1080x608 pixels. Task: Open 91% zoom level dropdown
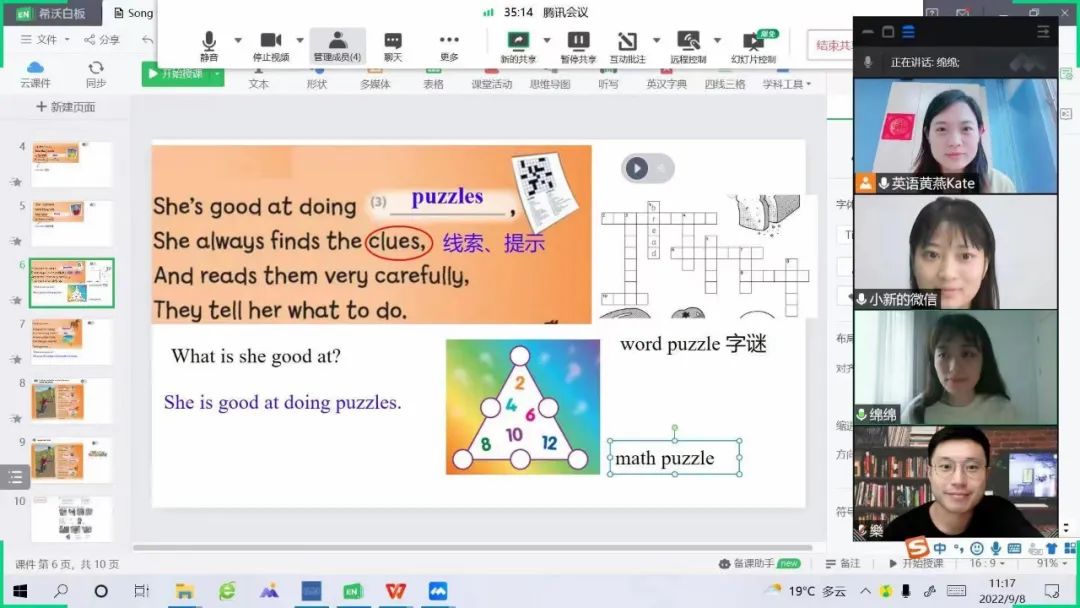(x=1051, y=563)
